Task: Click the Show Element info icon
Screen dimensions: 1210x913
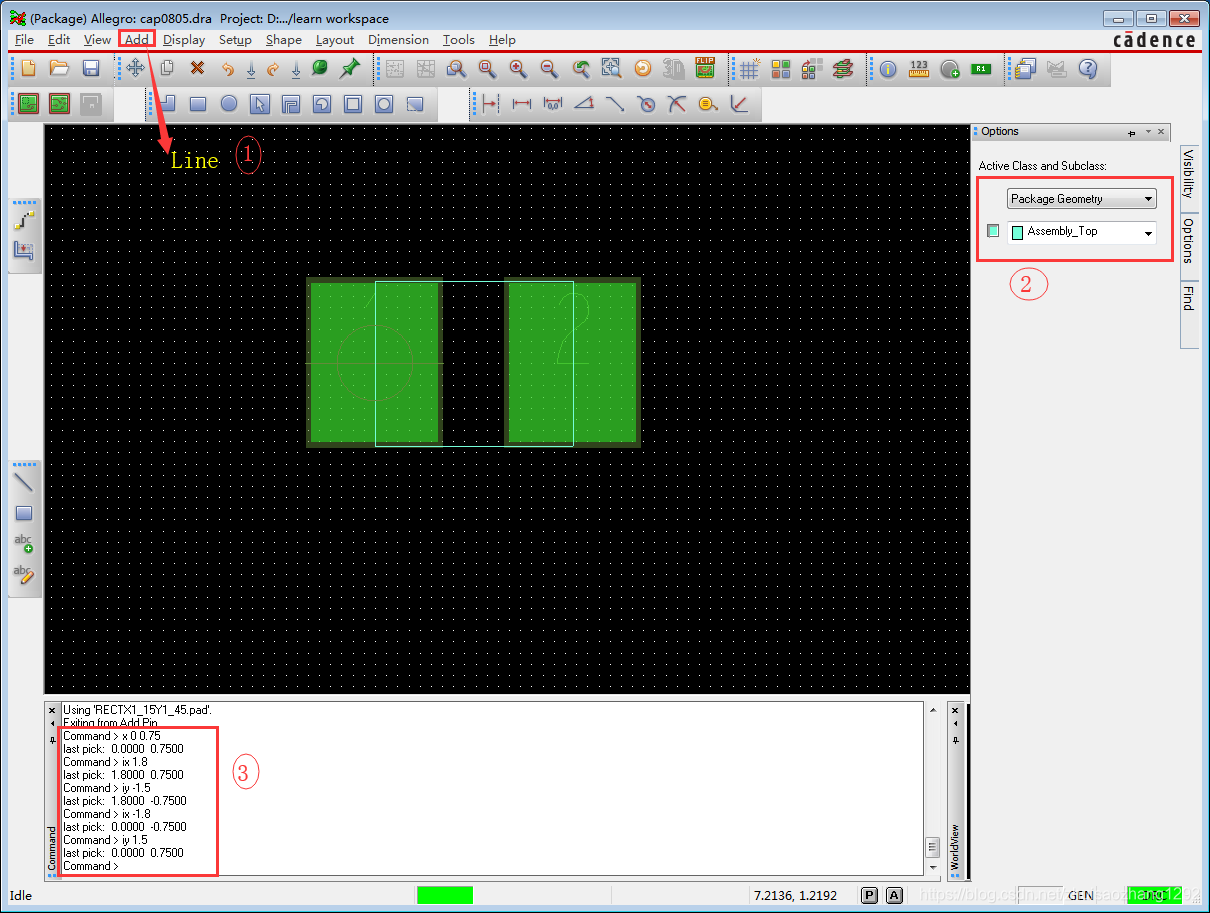Action: click(888, 68)
